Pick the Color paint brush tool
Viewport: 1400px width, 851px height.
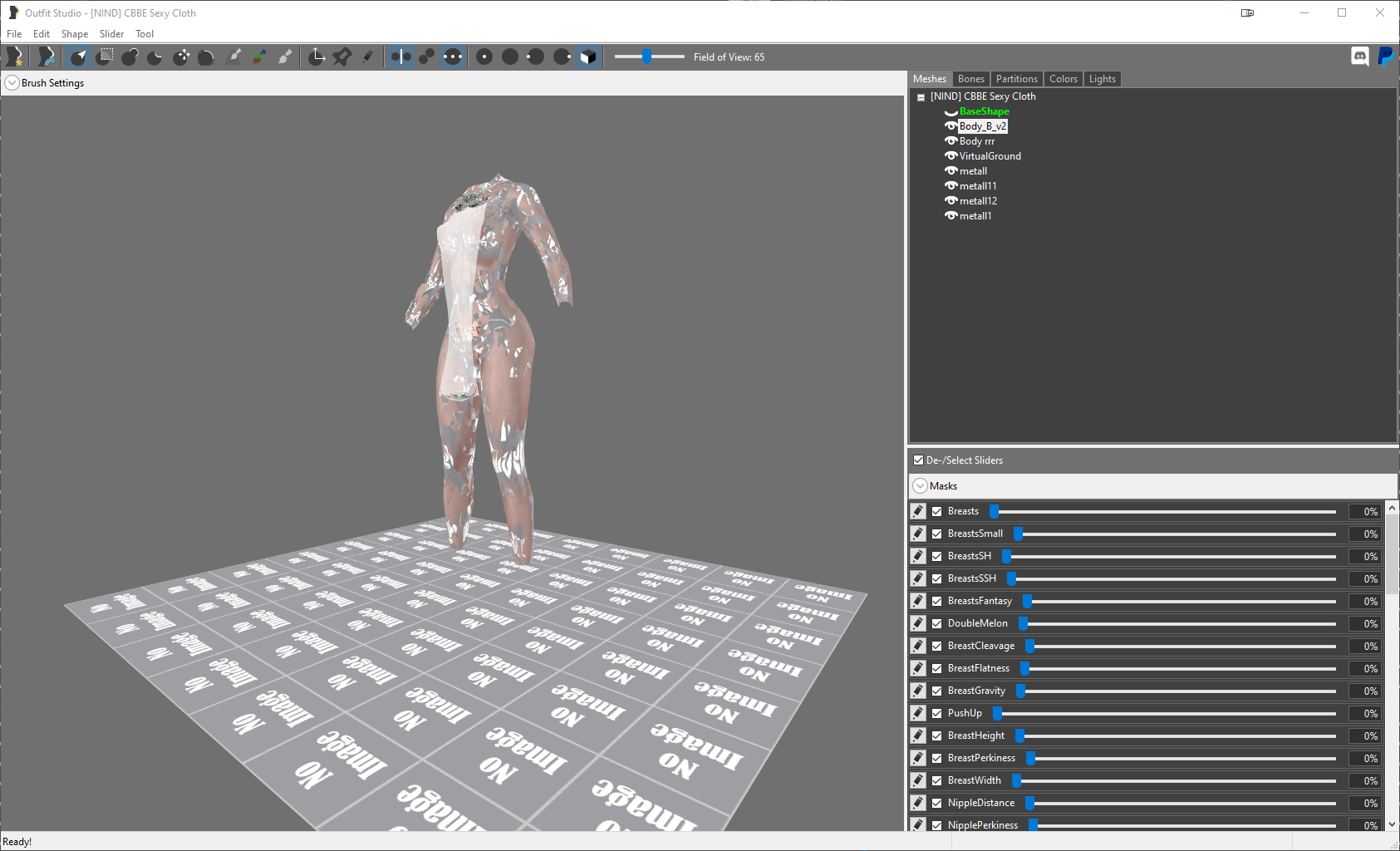(x=260, y=57)
